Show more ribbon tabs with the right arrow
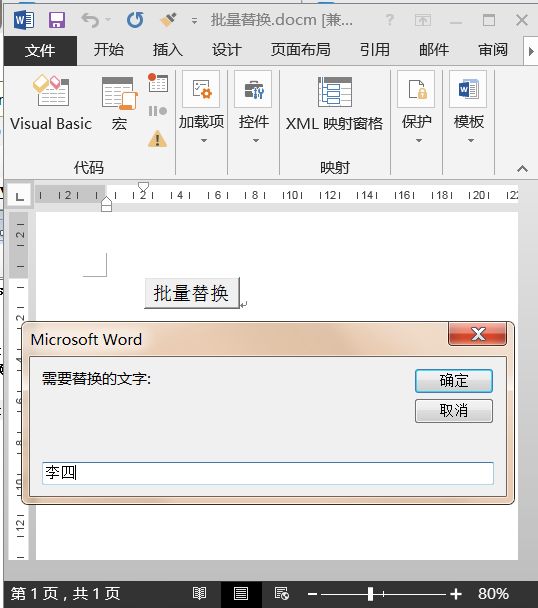Image resolution: width=538 pixels, height=608 pixels. click(531, 50)
